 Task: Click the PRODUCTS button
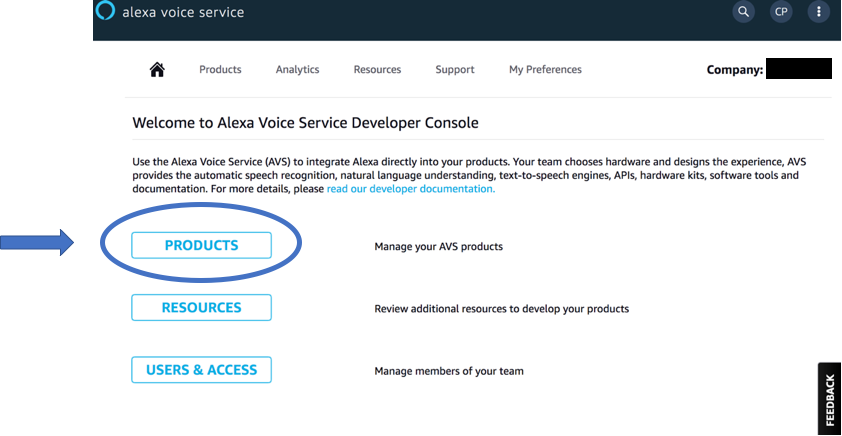click(x=201, y=245)
